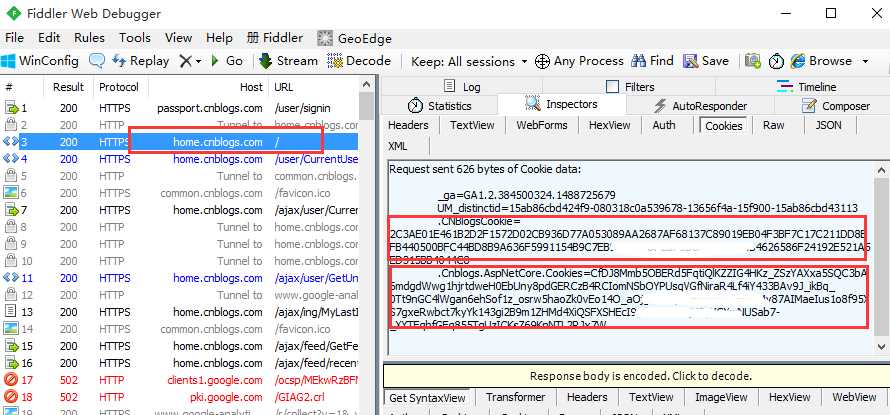Click the Fiddler menu item
890x415 pixels.
(275, 38)
